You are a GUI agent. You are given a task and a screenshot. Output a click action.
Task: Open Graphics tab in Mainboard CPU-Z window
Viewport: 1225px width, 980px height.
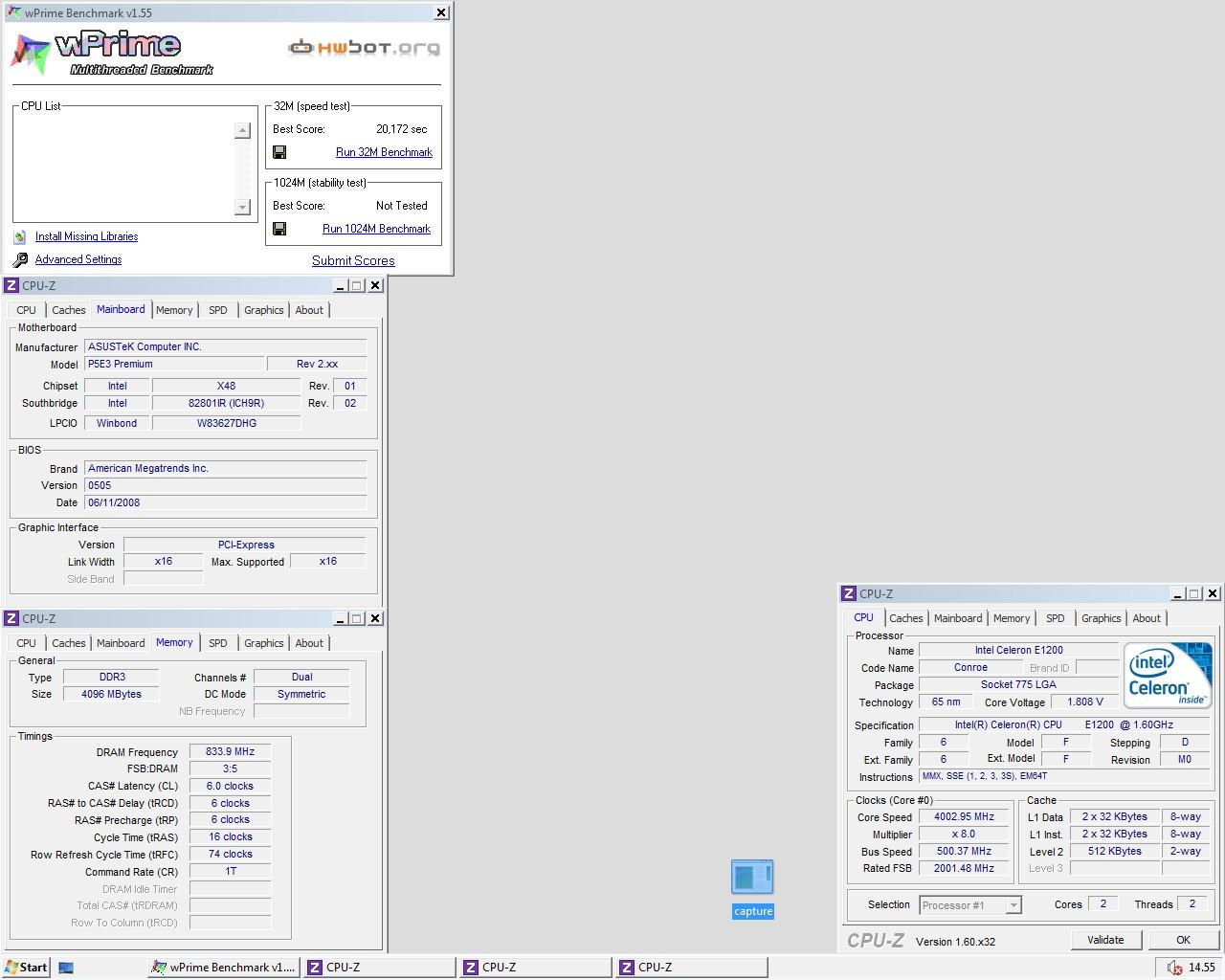pyautogui.click(x=264, y=310)
